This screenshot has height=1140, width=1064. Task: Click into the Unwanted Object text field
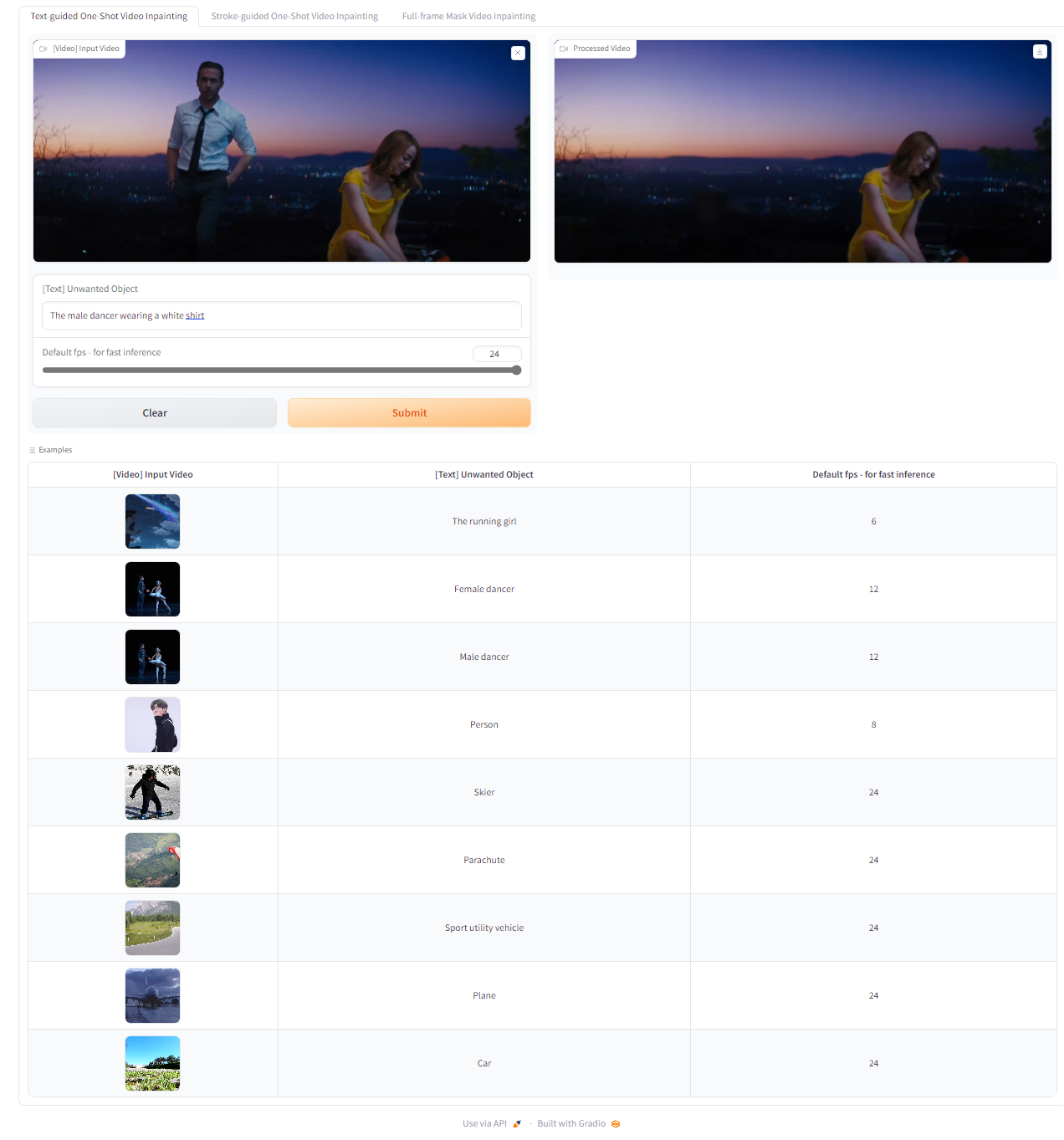click(x=282, y=316)
